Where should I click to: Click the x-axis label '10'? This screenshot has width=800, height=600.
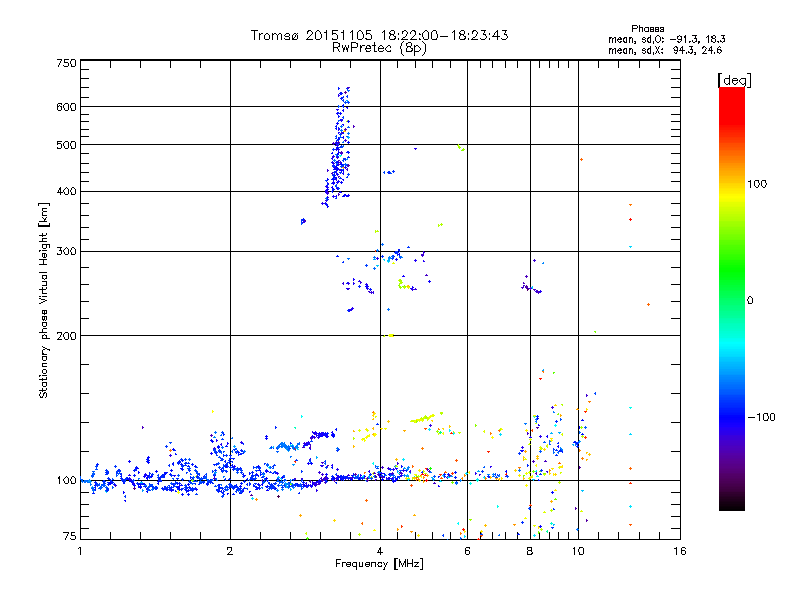coord(578,551)
